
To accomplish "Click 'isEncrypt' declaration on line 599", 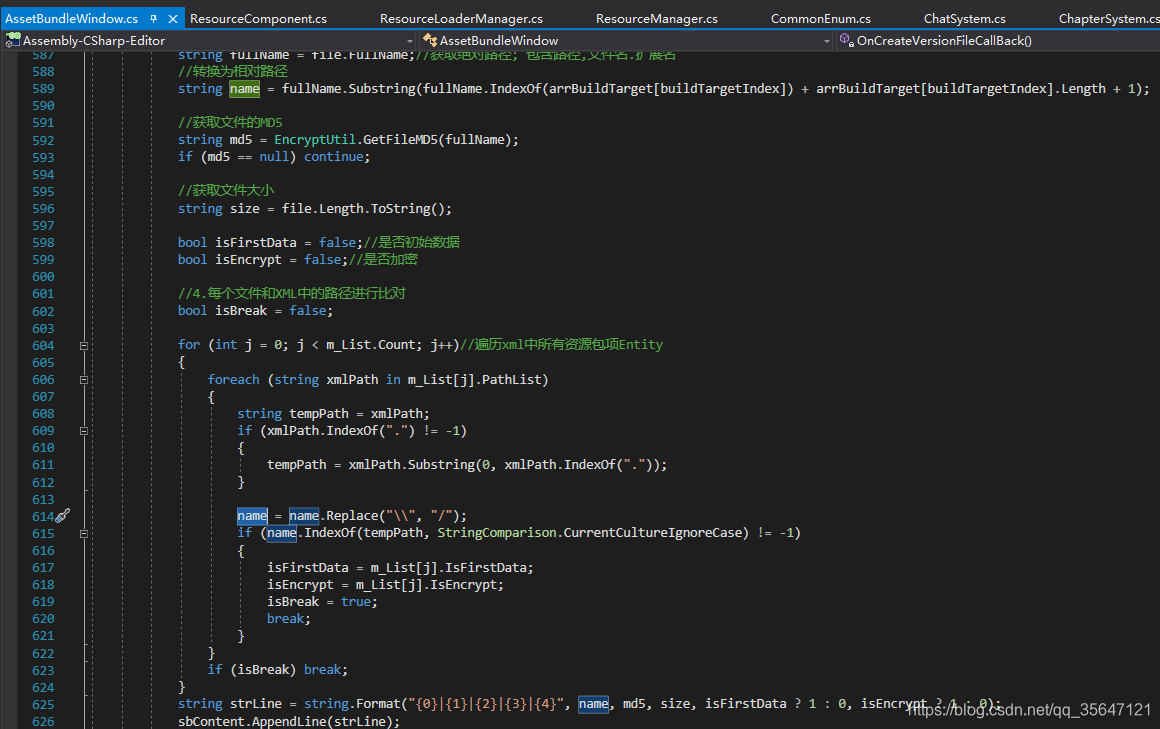I will [249, 260].
